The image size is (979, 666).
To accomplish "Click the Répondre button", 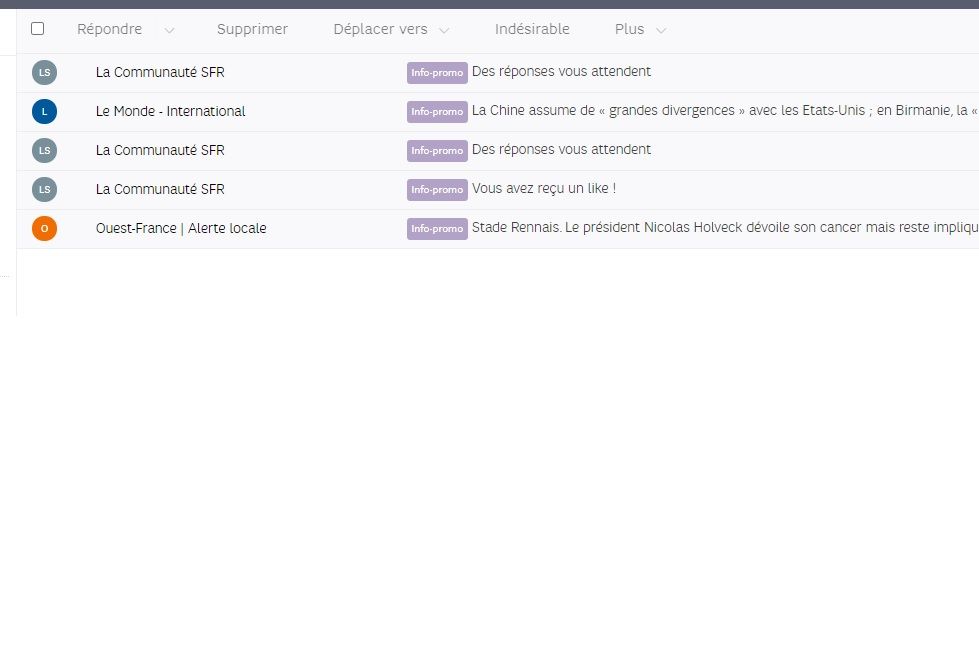I will pos(109,29).
